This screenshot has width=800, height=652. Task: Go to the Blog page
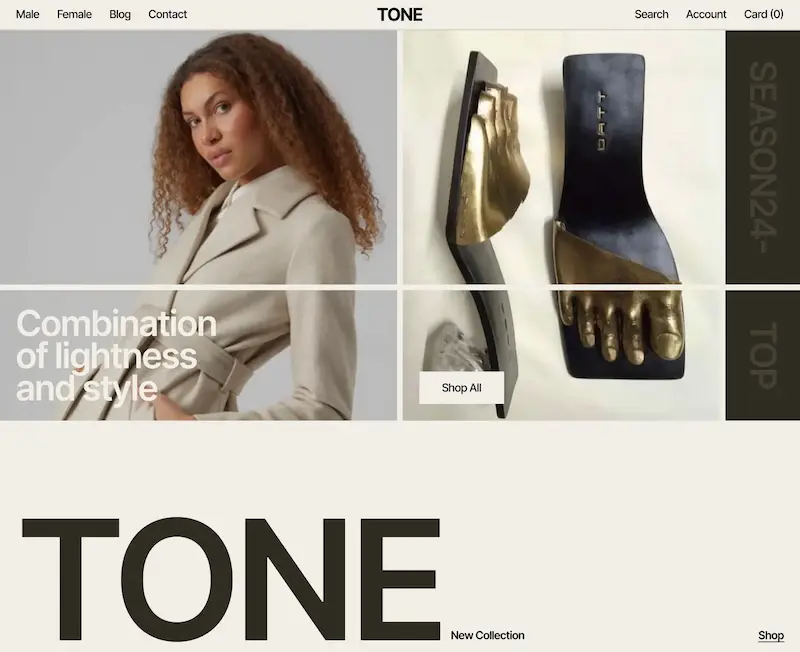tap(120, 14)
